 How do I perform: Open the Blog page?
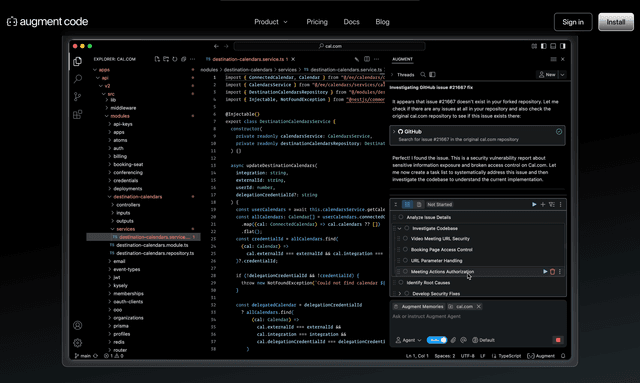point(382,22)
